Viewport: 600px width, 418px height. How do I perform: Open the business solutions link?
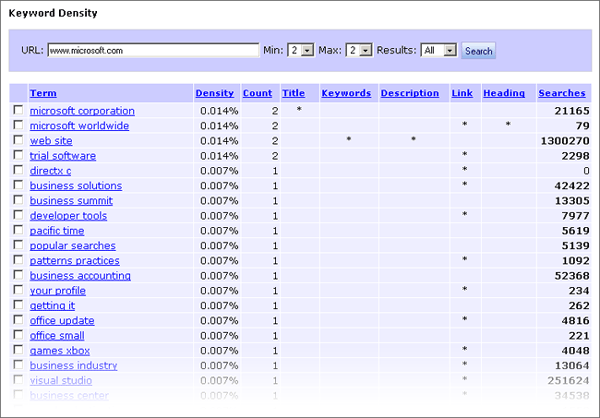click(76, 186)
